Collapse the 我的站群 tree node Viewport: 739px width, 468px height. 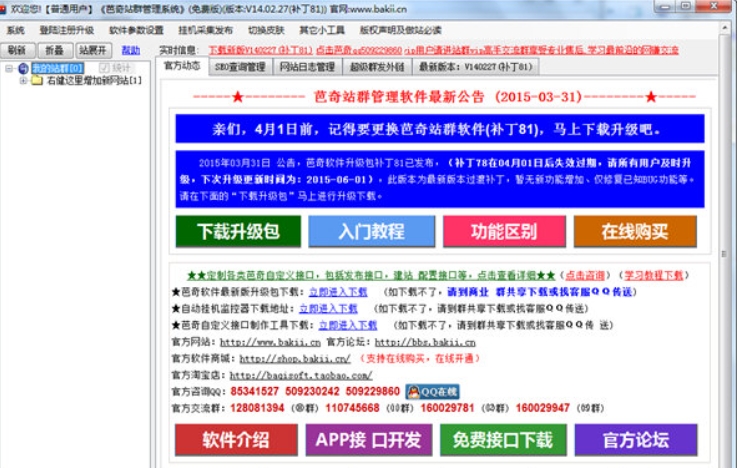pos(9,69)
